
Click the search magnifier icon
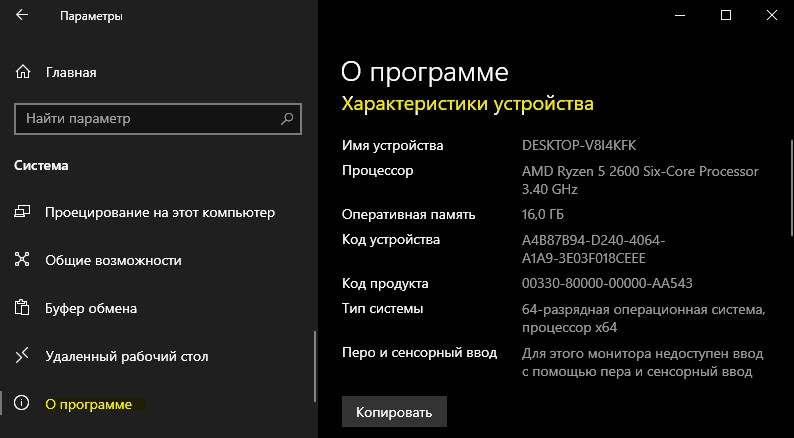287,119
